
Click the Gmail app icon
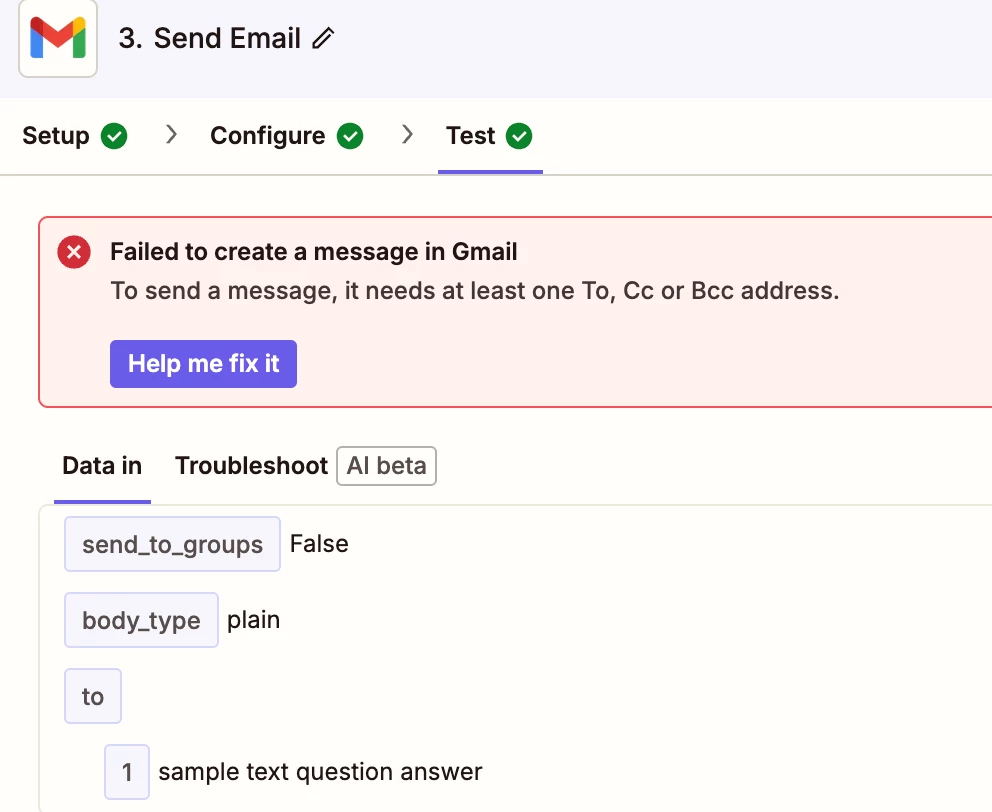tap(58, 39)
